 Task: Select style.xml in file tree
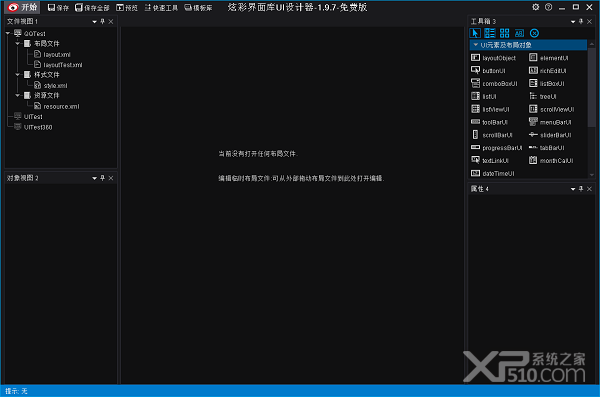51,85
